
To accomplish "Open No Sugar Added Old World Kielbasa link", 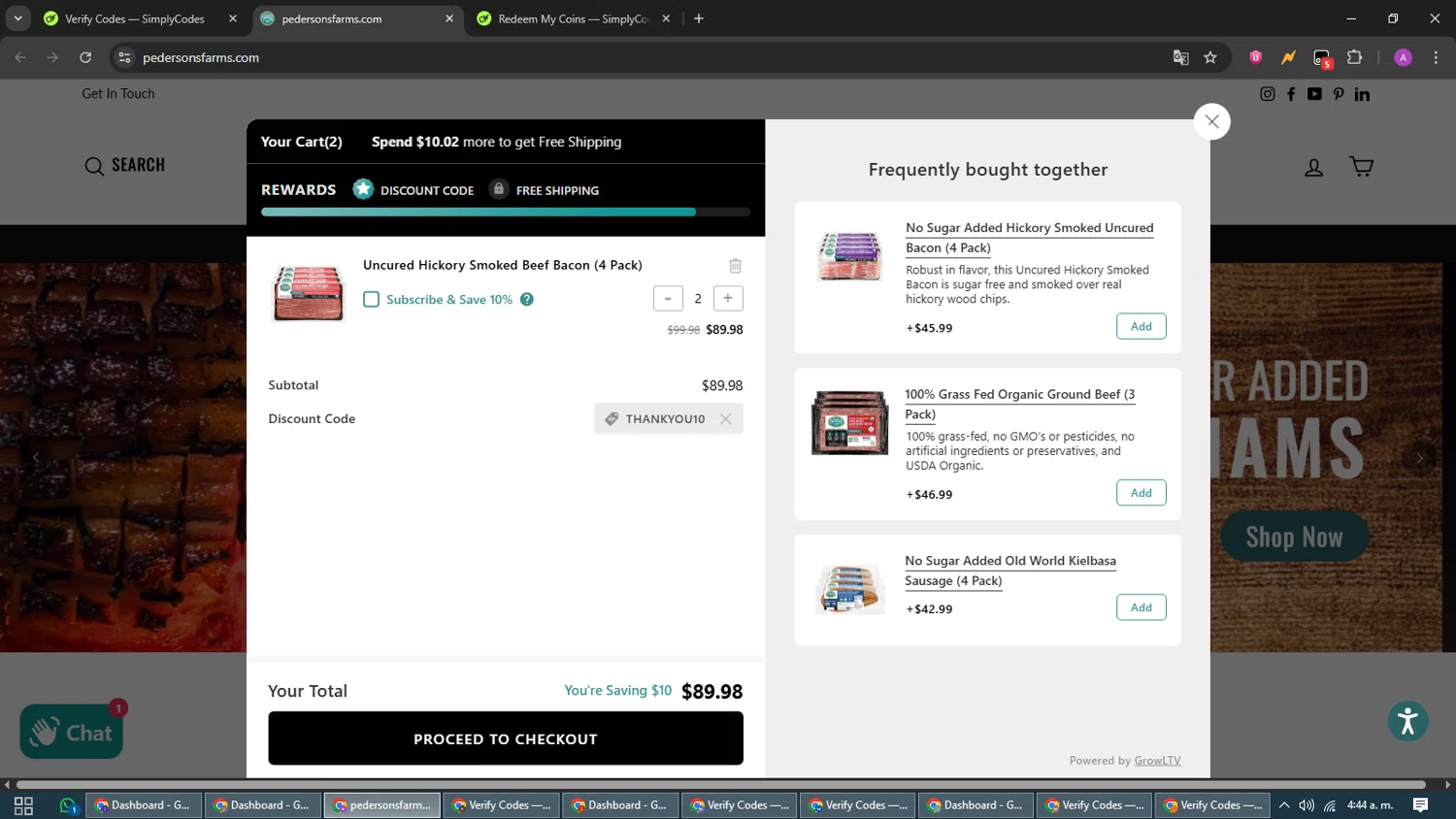I will [x=1010, y=571].
